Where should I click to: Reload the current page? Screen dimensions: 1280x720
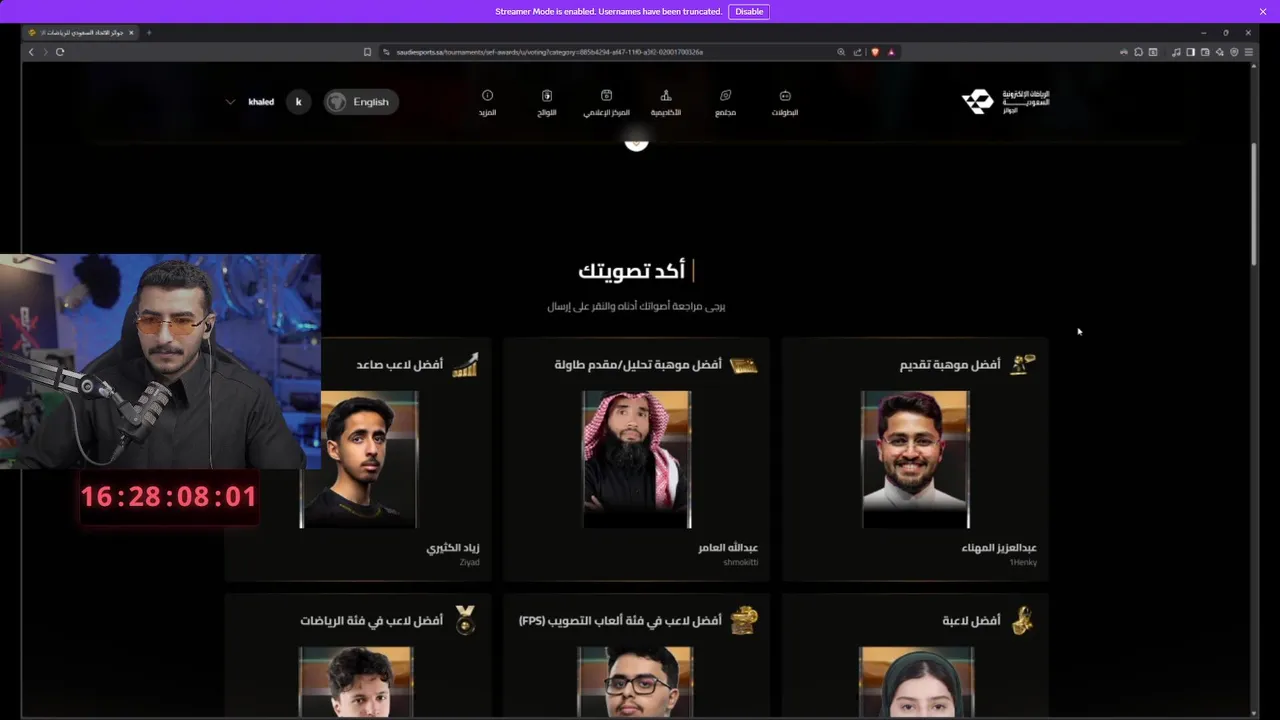[60, 52]
